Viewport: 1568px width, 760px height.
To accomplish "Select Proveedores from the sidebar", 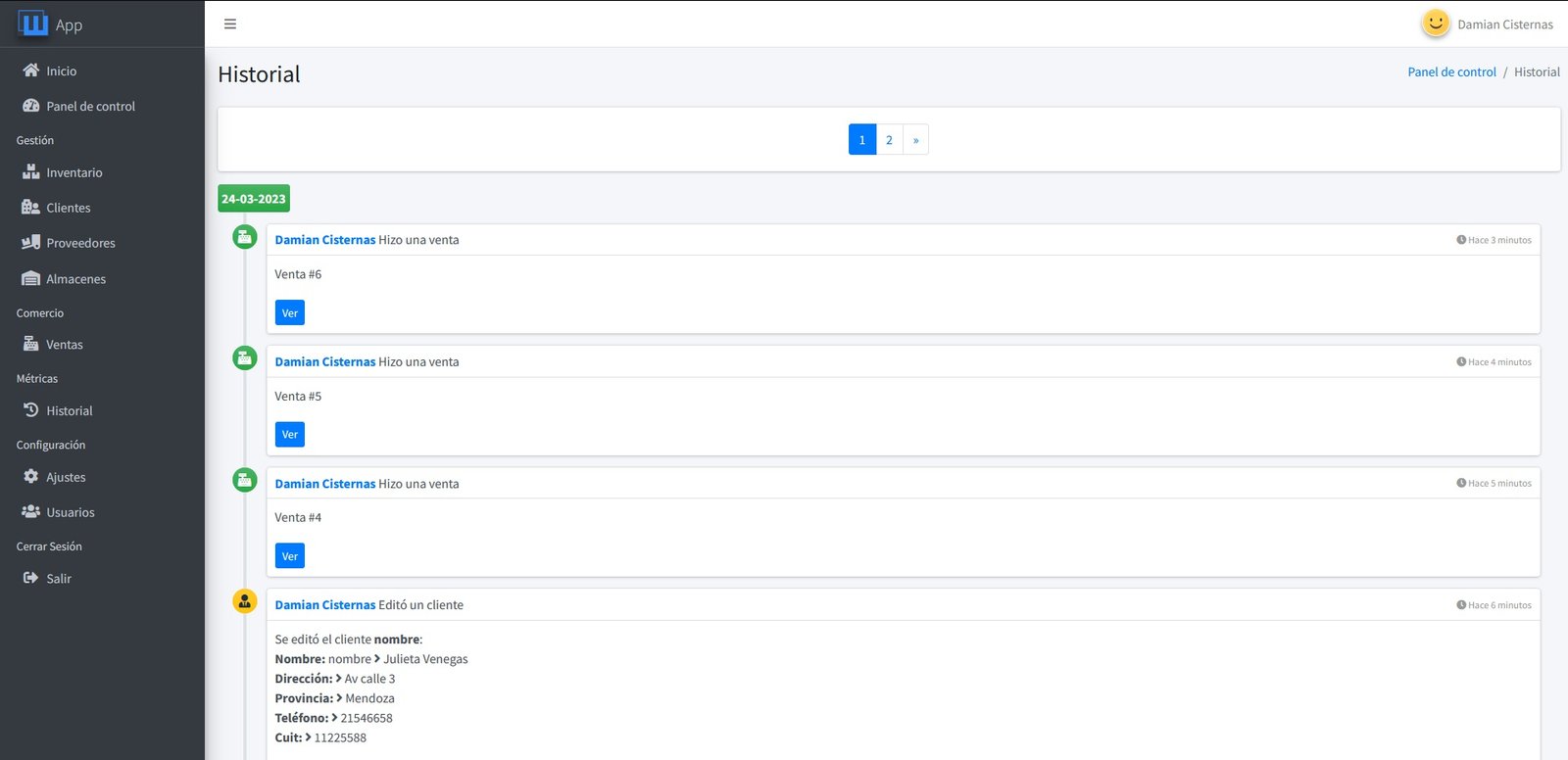I will coord(102,243).
